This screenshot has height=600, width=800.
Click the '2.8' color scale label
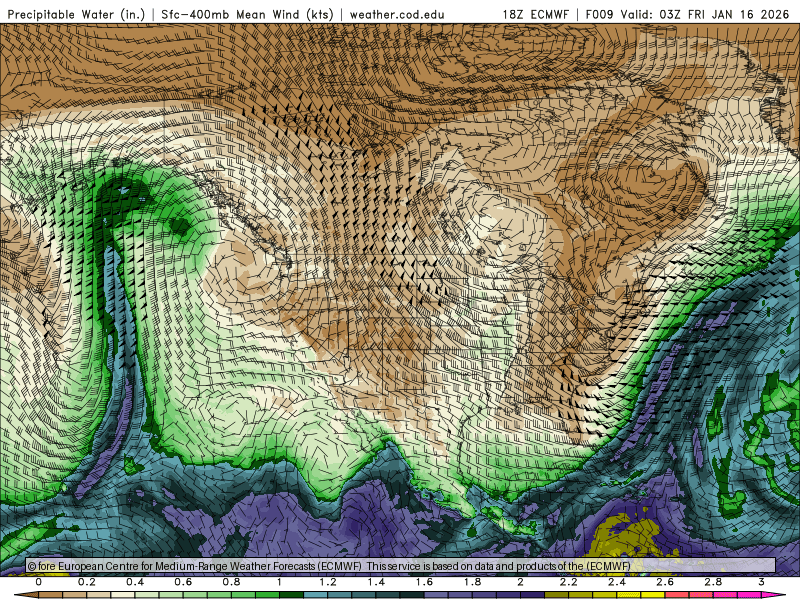(713, 582)
